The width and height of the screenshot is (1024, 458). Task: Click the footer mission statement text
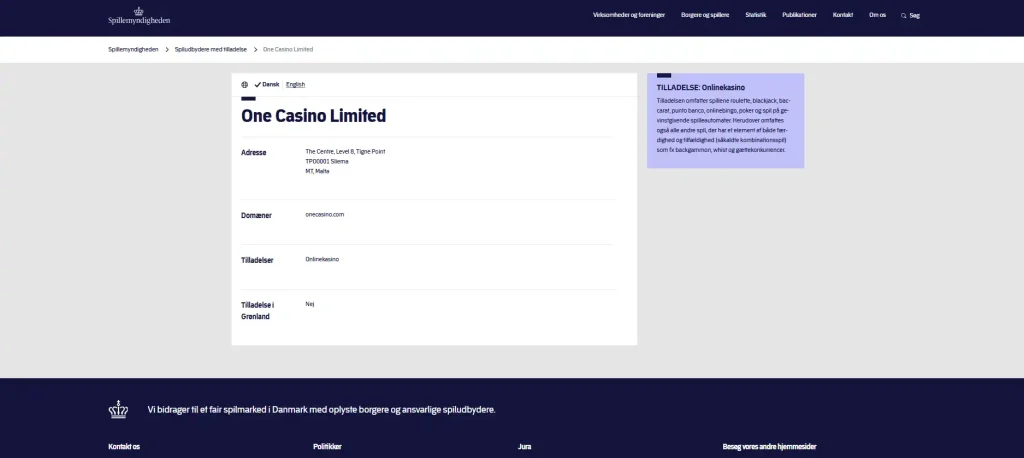[x=321, y=410]
